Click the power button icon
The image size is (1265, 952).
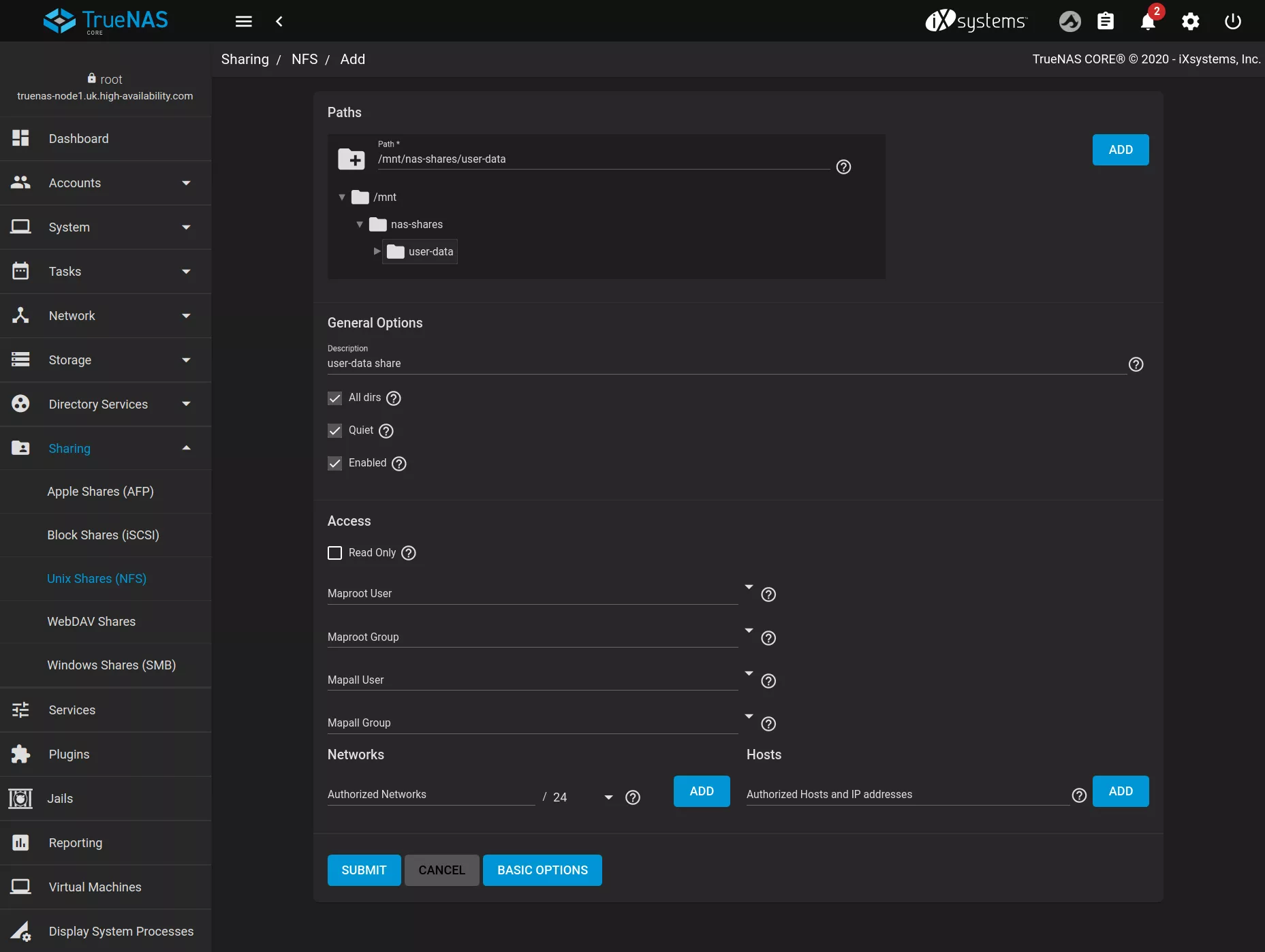(1232, 22)
